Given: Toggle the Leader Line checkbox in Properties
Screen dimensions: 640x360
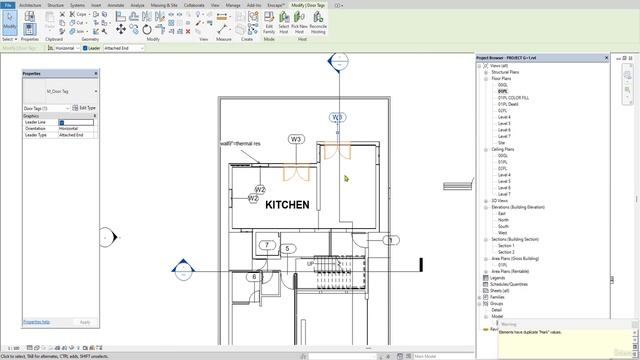Looking at the screenshot, I should point(62,122).
